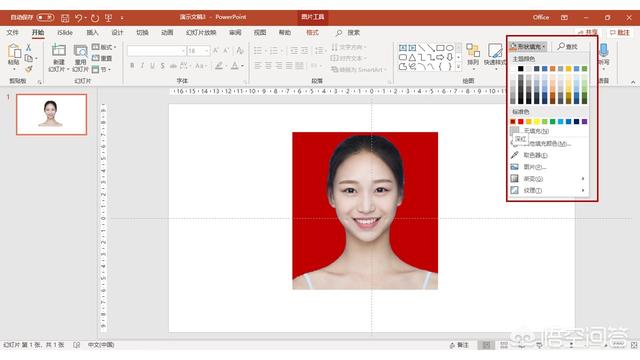Pick the dark red standard color swatch
640x360 pixels.
[x=513, y=122]
